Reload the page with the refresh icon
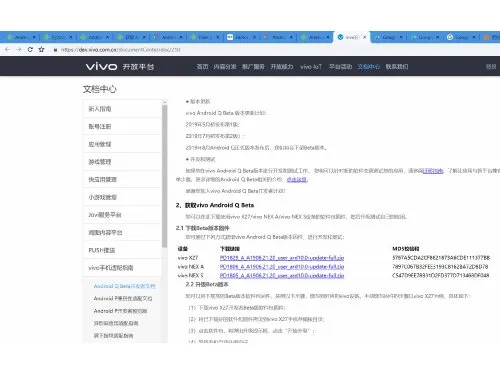Screen dimensions: 500x375 (30, 50)
